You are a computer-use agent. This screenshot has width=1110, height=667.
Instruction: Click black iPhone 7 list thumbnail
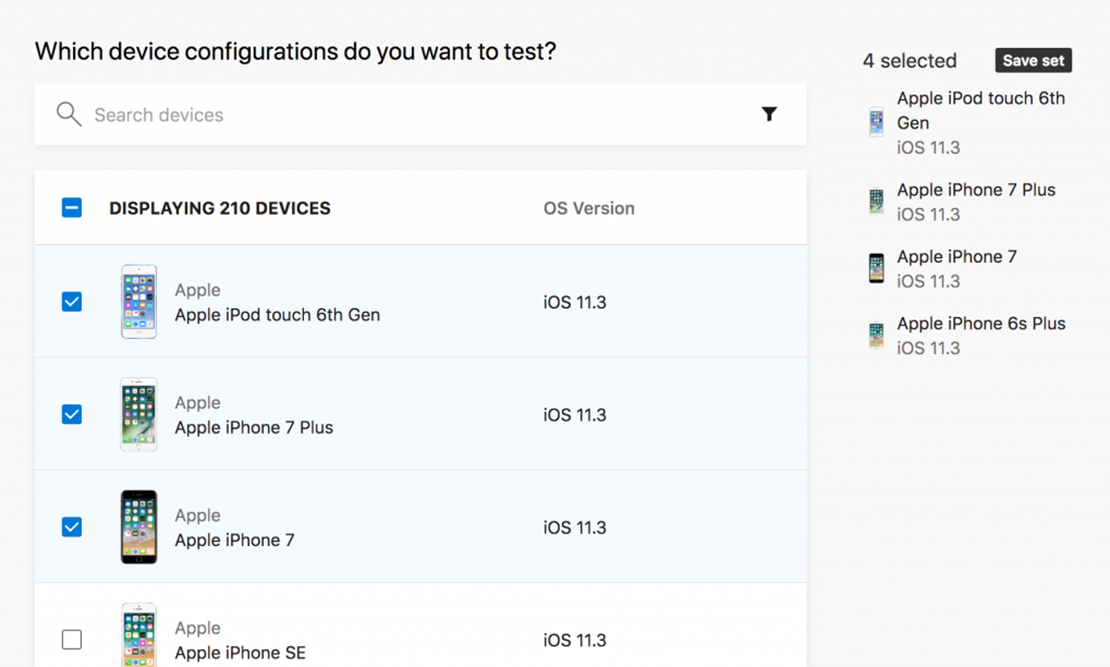pyautogui.click(x=139, y=527)
